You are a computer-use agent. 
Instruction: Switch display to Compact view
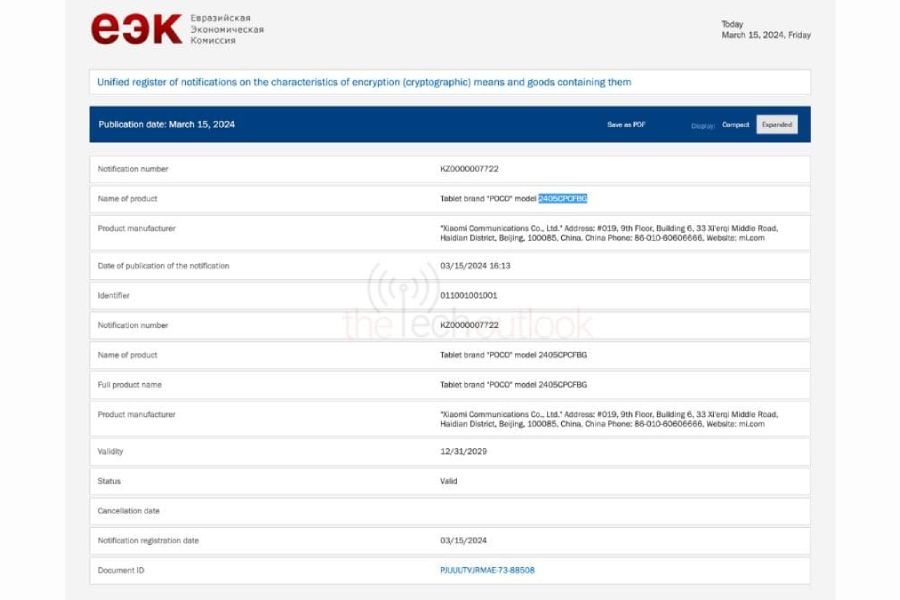pyautogui.click(x=735, y=125)
